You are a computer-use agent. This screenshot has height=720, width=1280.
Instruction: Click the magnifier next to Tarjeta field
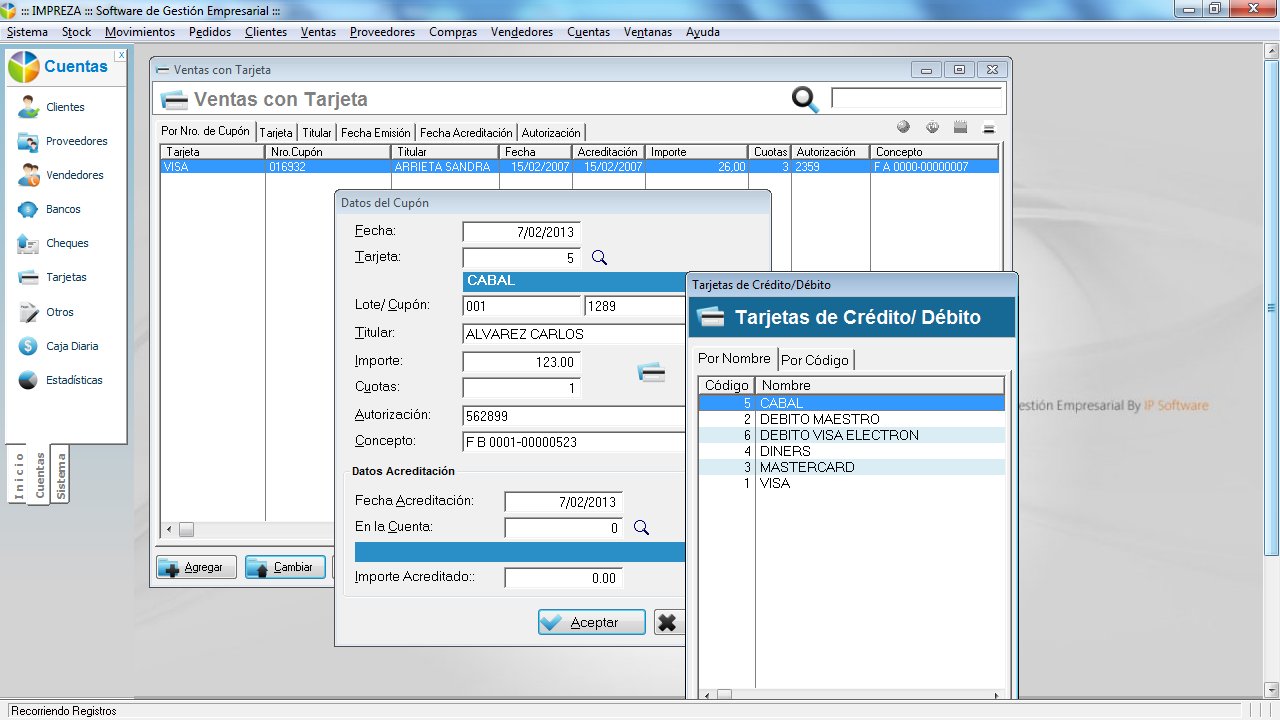(x=599, y=257)
